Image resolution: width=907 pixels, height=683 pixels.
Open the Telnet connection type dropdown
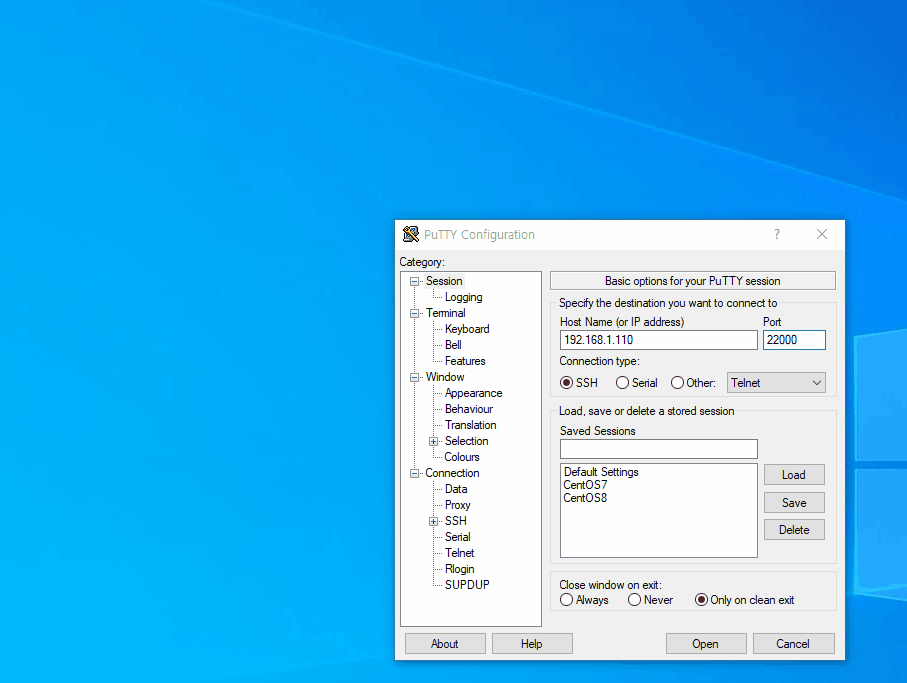[x=776, y=383]
